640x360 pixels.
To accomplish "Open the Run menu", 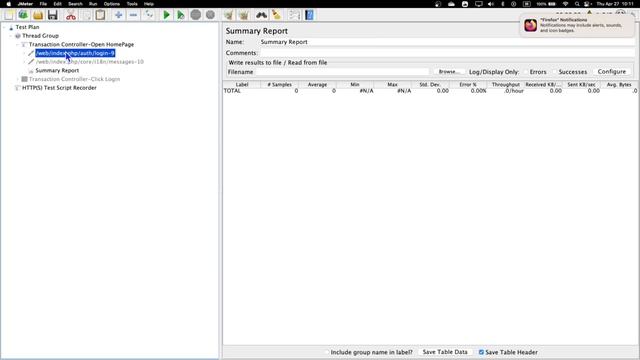I will pyautogui.click(x=93, y=4).
